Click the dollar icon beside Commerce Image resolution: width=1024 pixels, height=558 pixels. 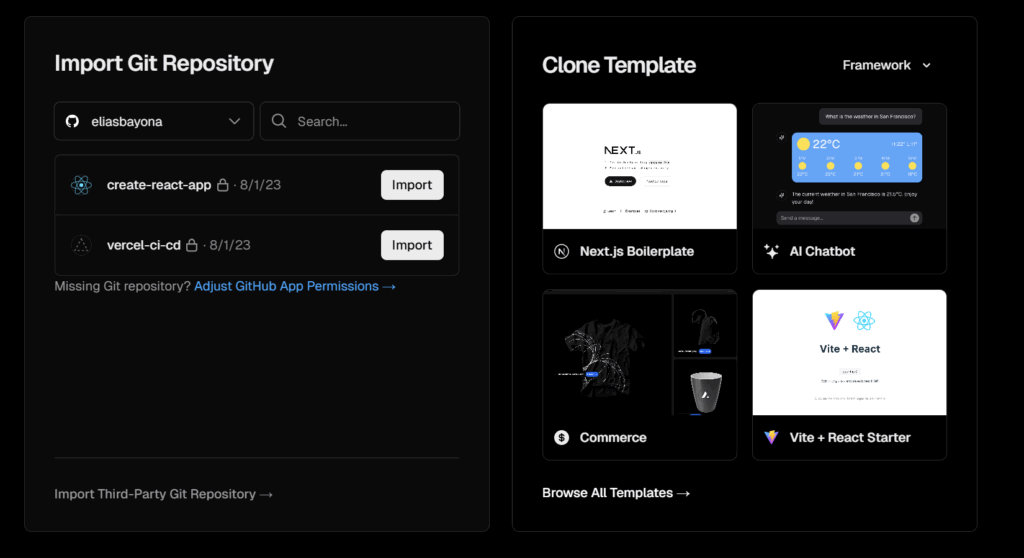pyautogui.click(x=562, y=438)
